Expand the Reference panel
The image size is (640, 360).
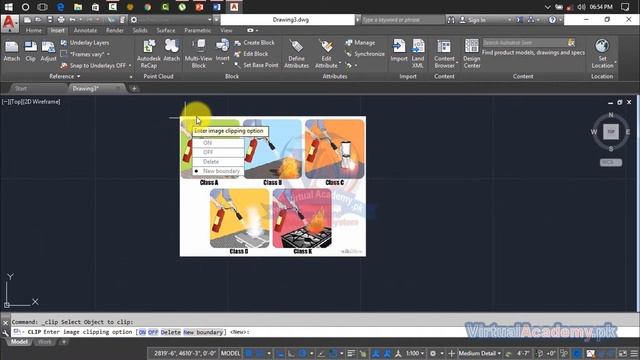coord(64,76)
